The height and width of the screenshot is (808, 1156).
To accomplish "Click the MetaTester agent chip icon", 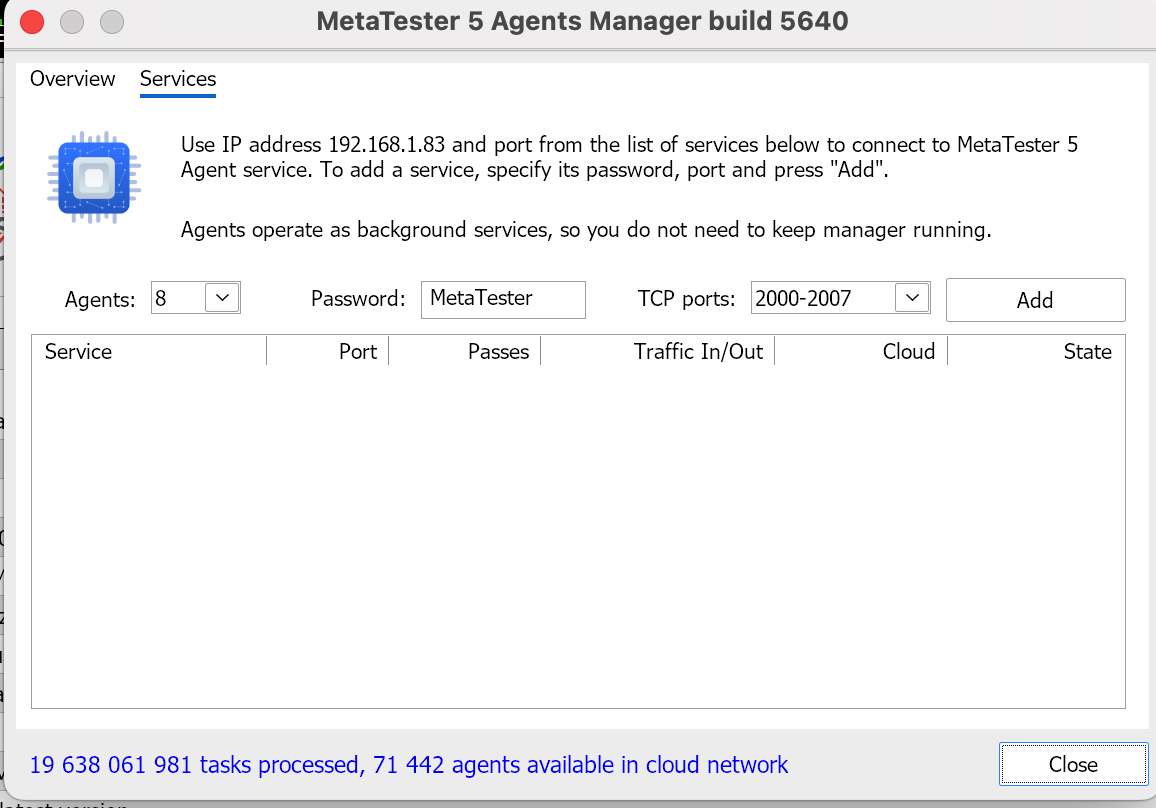I will point(93,179).
